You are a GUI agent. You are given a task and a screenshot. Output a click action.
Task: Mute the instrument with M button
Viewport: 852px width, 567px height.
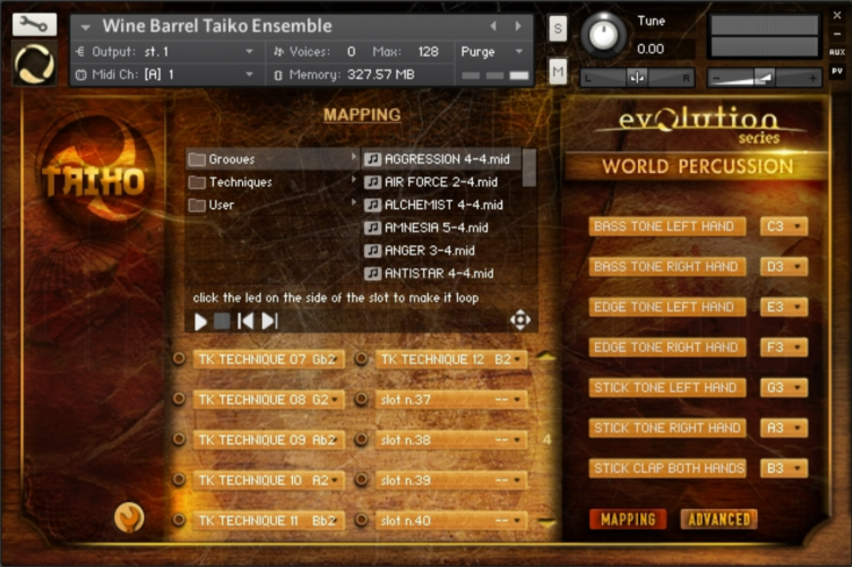tap(557, 71)
